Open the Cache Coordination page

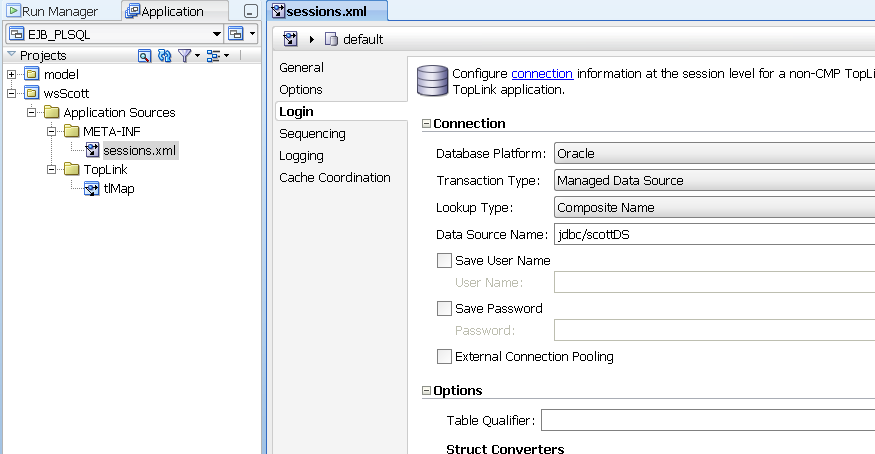[335, 178]
